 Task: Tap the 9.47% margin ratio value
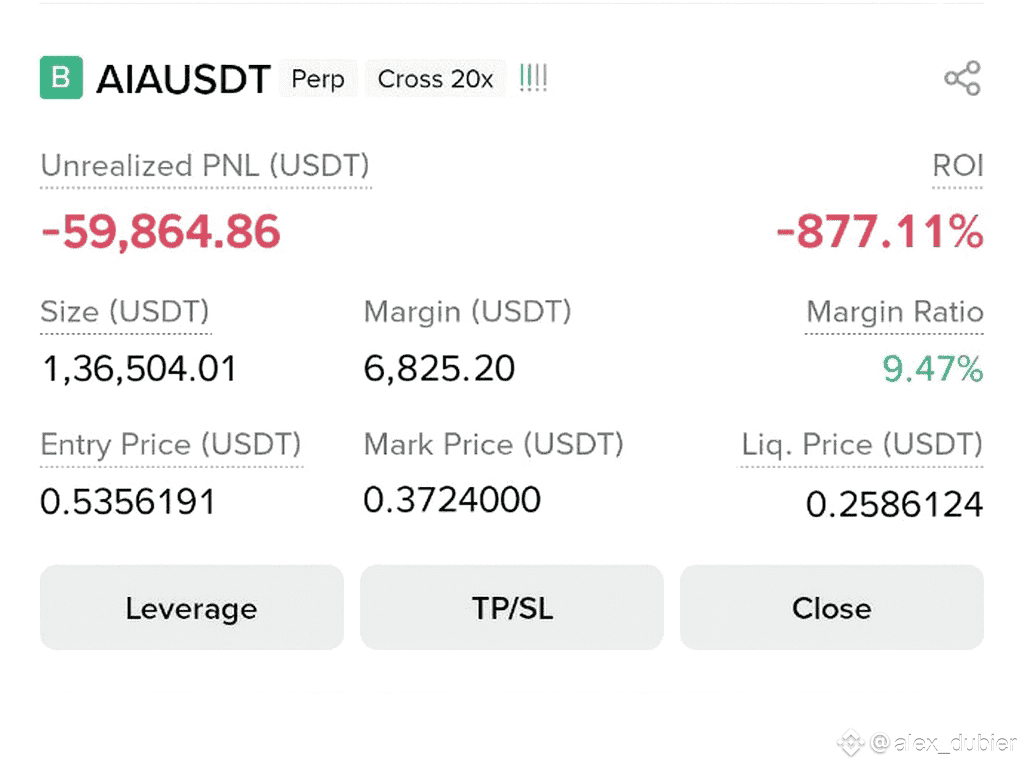click(x=933, y=368)
